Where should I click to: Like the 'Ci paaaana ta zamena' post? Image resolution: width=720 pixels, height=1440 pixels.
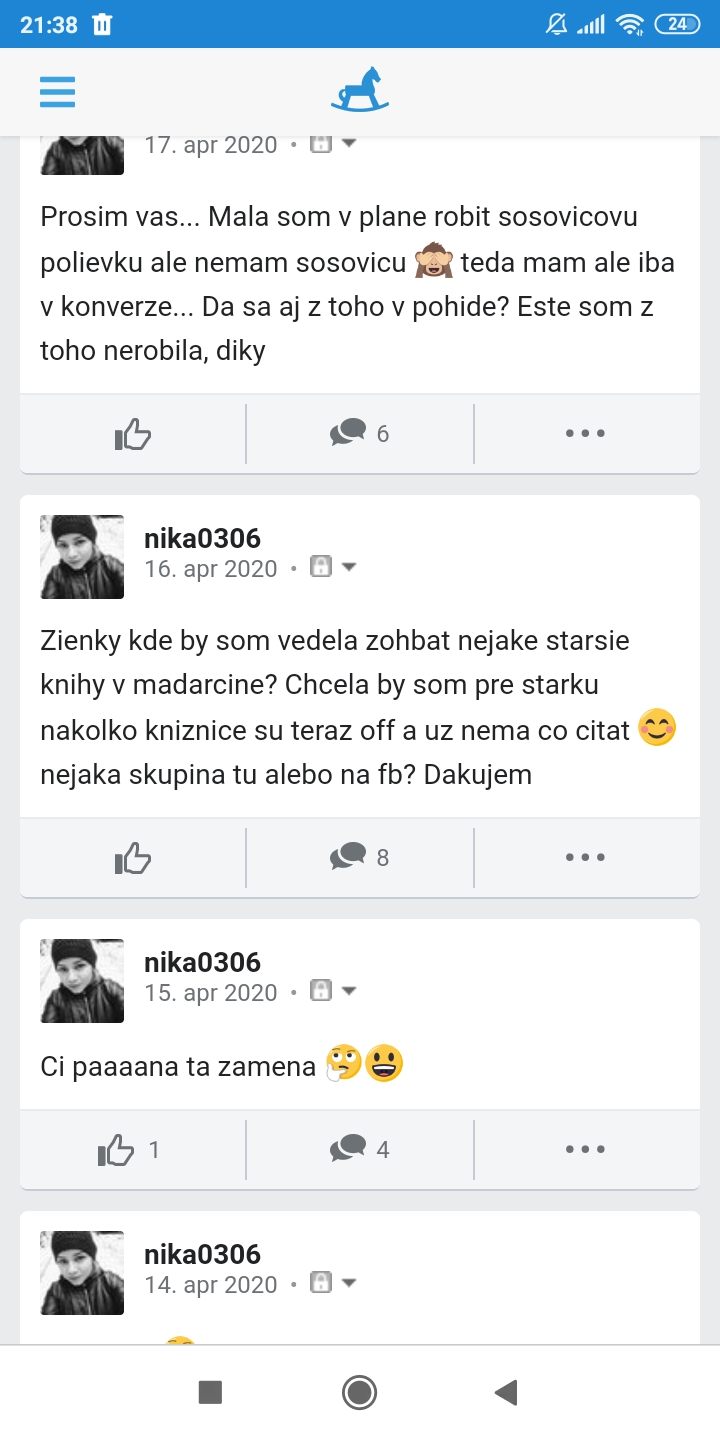130,1150
